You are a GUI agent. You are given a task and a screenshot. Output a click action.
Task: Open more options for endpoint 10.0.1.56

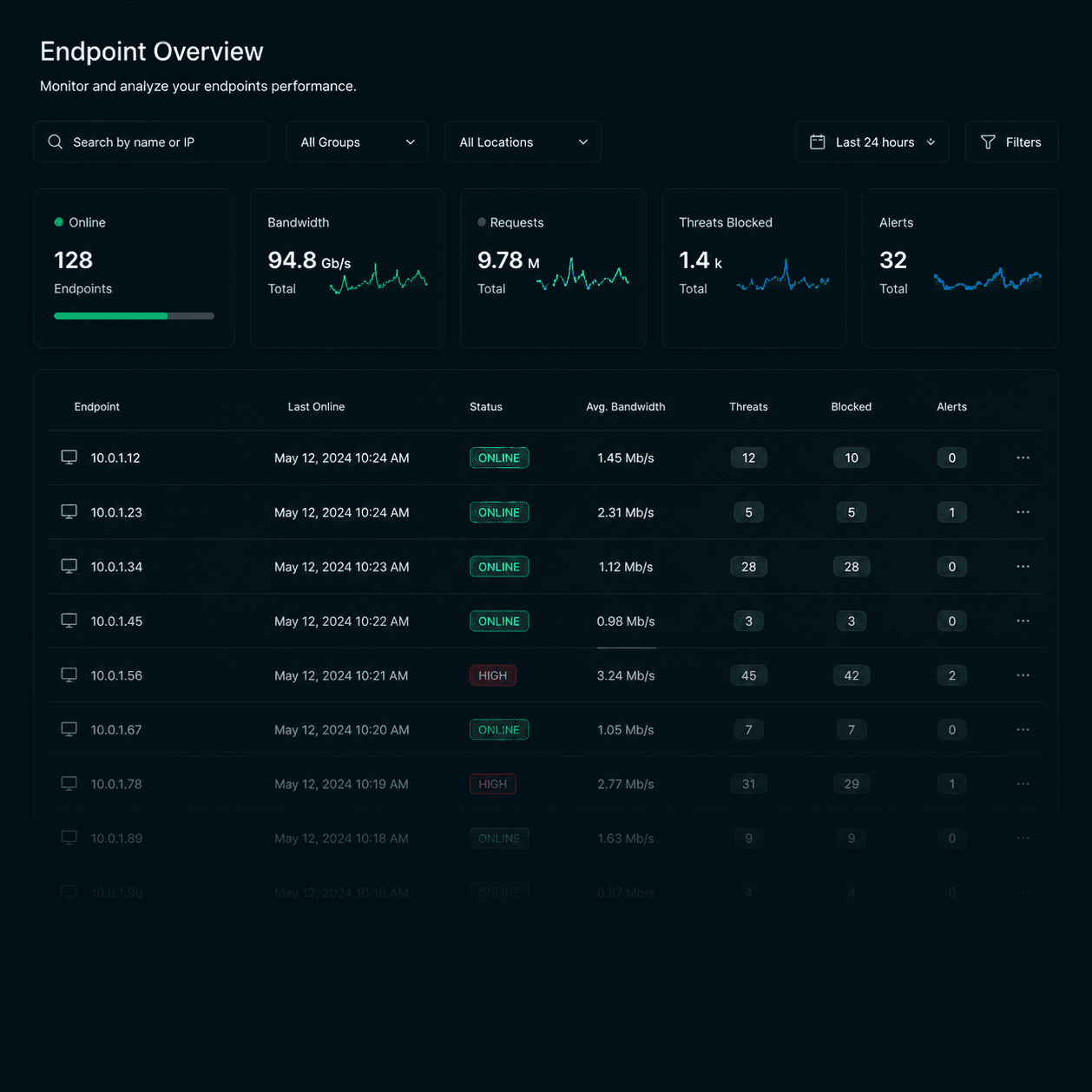pos(1023,675)
